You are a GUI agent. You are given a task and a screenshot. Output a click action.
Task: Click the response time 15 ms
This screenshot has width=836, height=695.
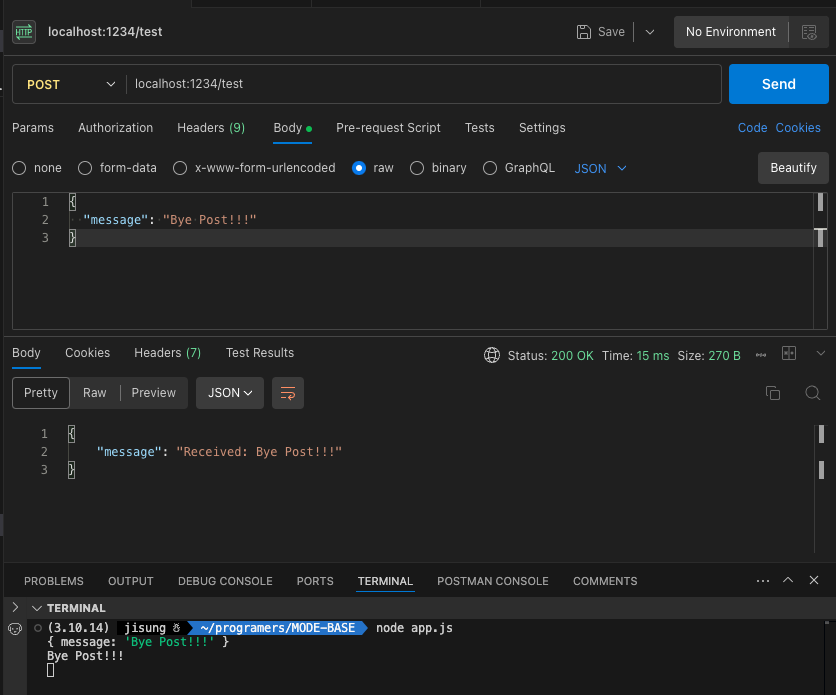click(x=653, y=355)
